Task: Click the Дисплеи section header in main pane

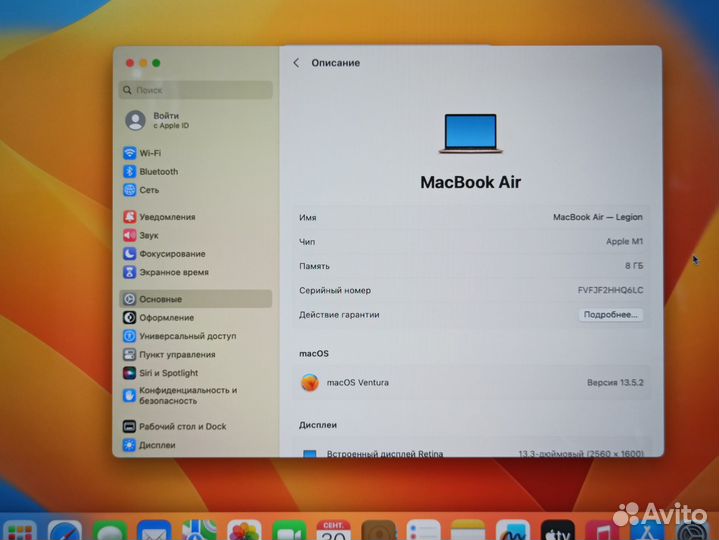Action: coord(318,425)
